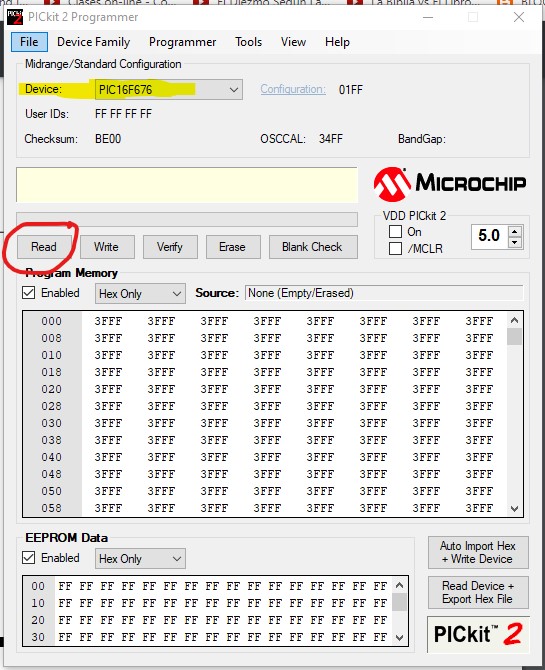Click Program Memory scrollbar down arrow

(515, 508)
